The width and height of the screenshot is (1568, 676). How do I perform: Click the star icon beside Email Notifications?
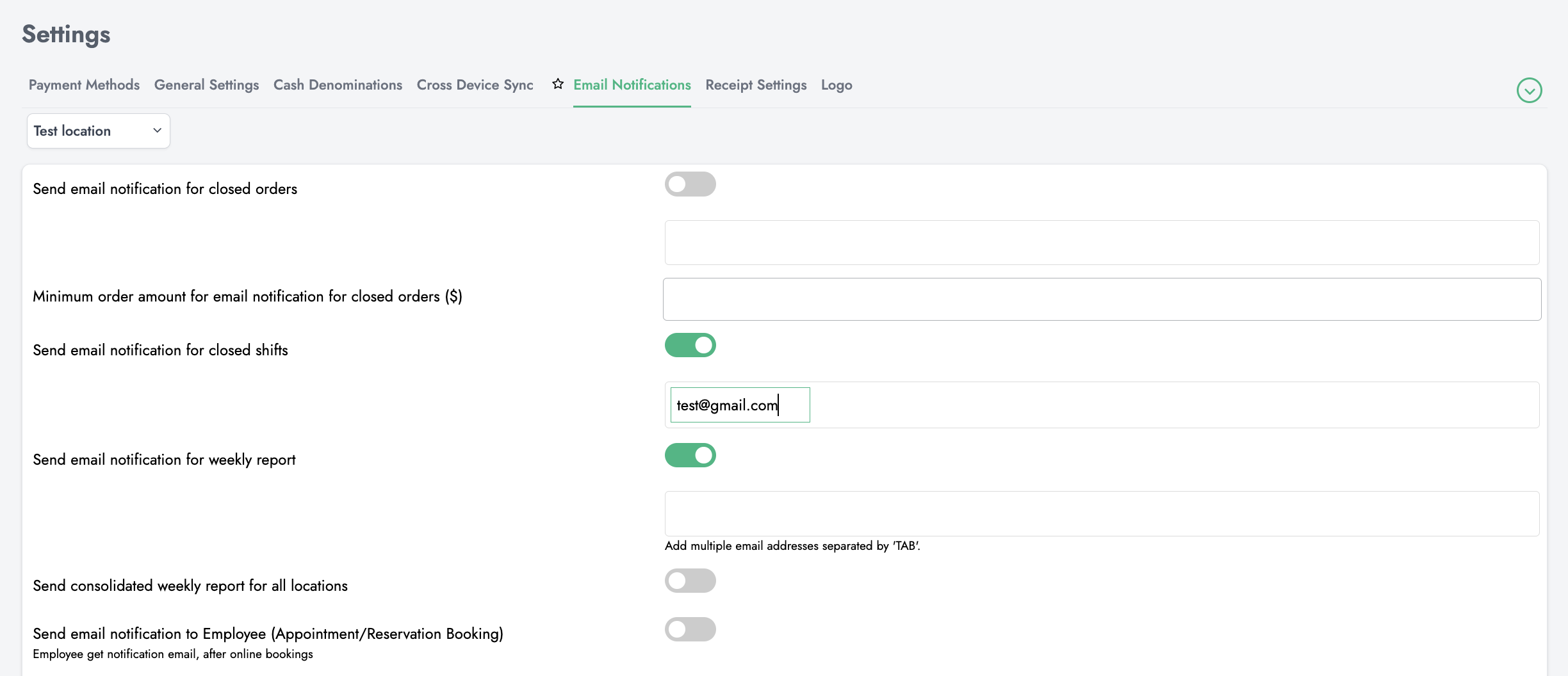557,84
